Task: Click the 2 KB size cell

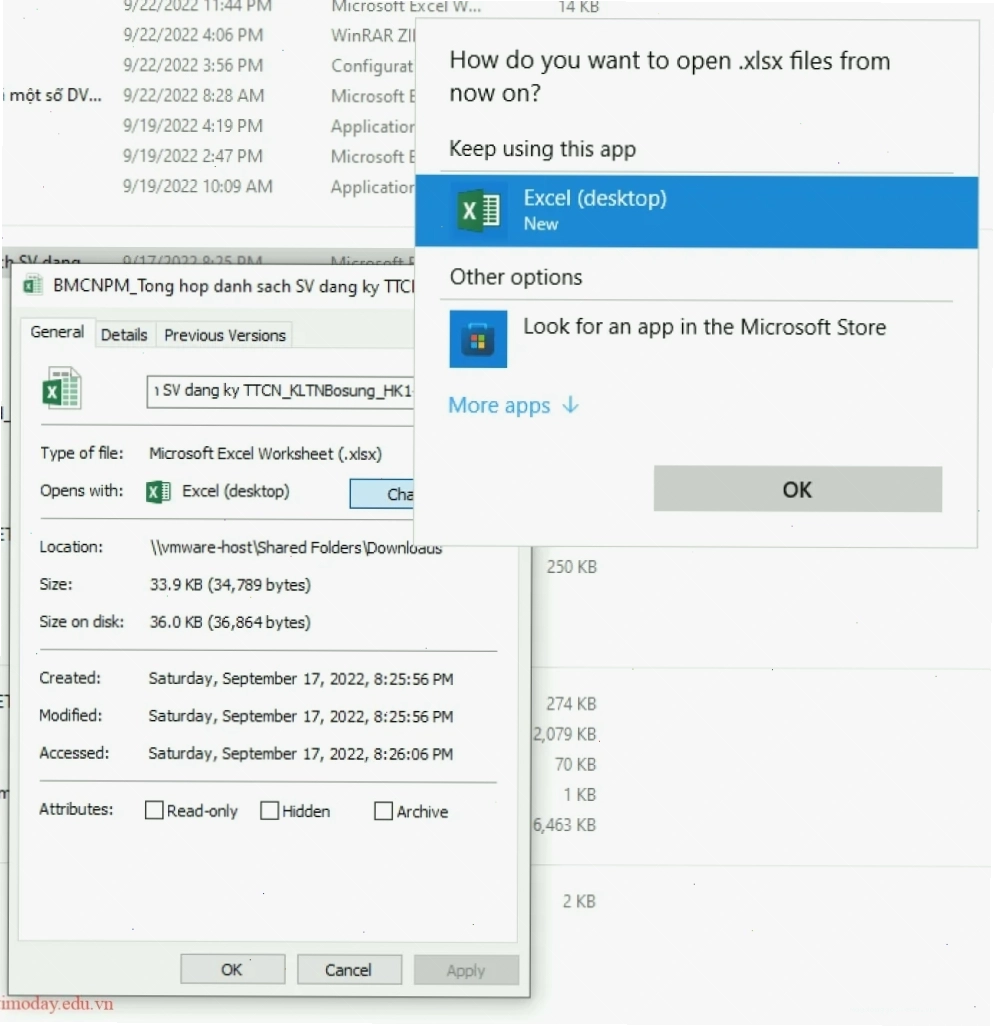Action: (x=579, y=902)
